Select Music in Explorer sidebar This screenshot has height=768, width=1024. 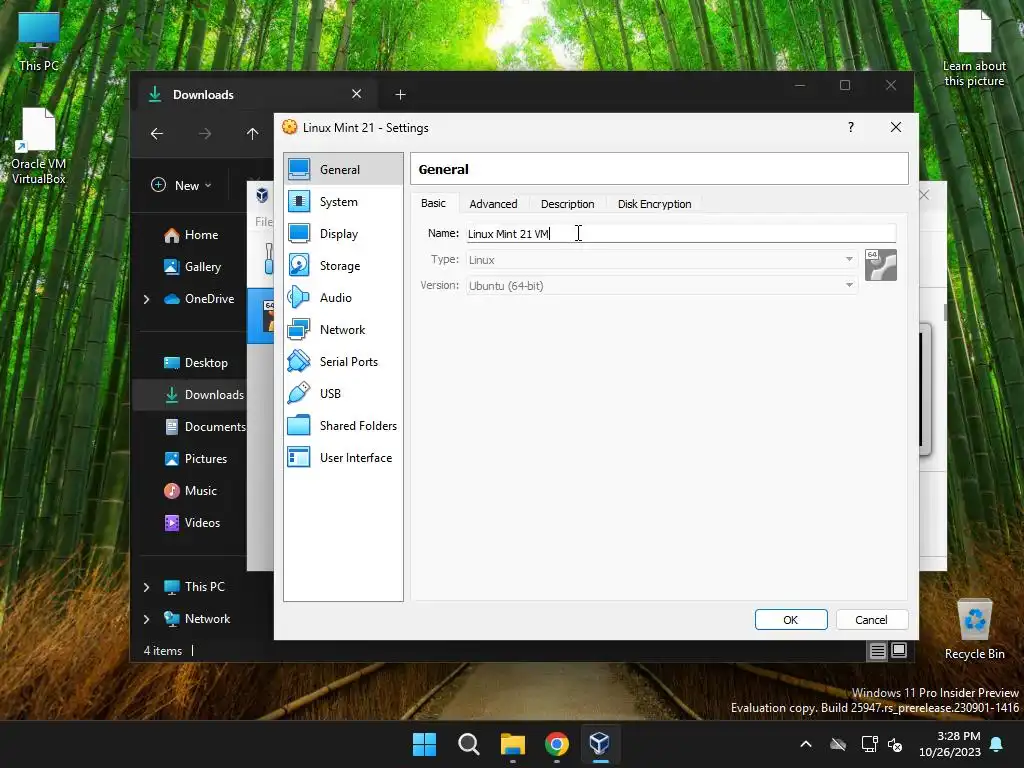[x=191, y=490]
